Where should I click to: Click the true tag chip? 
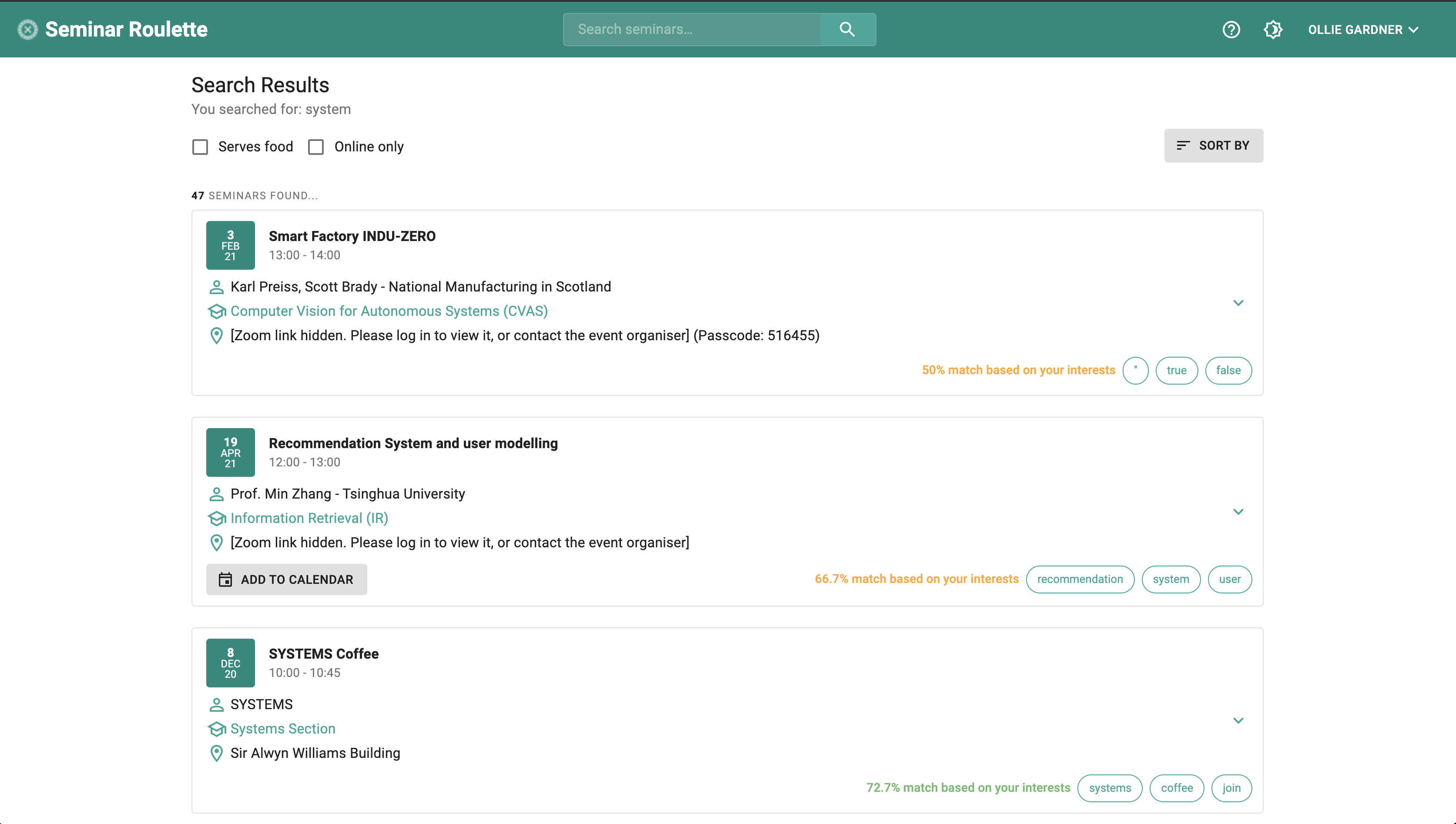1177,371
